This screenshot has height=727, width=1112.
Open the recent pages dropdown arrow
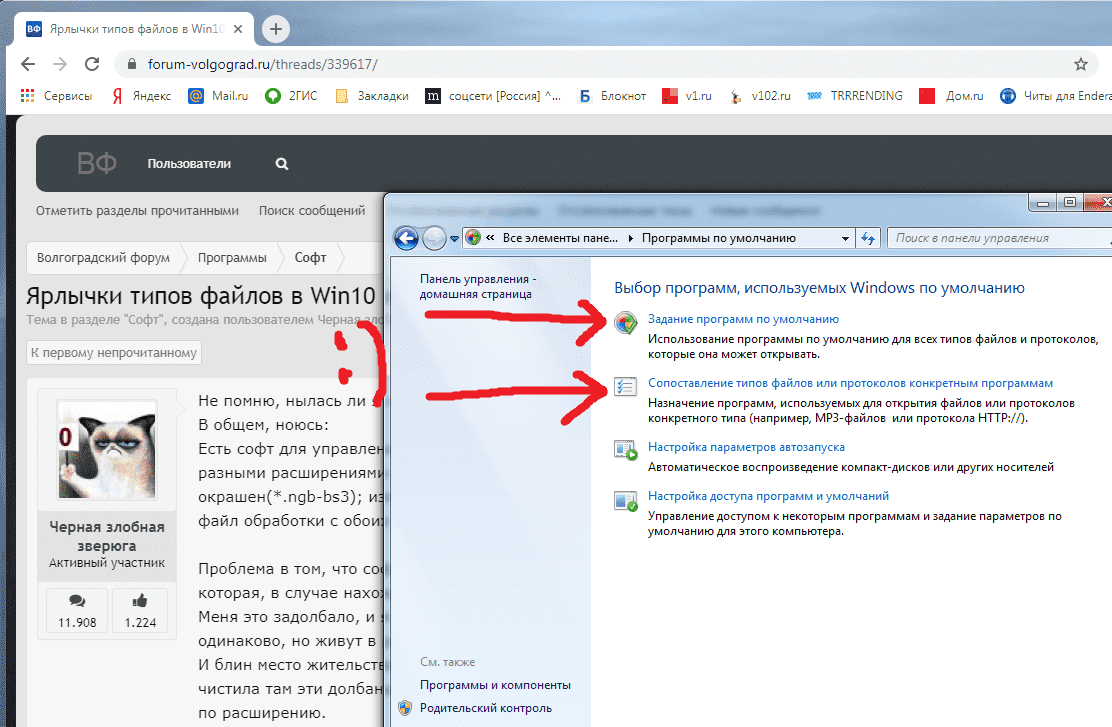tap(455, 239)
